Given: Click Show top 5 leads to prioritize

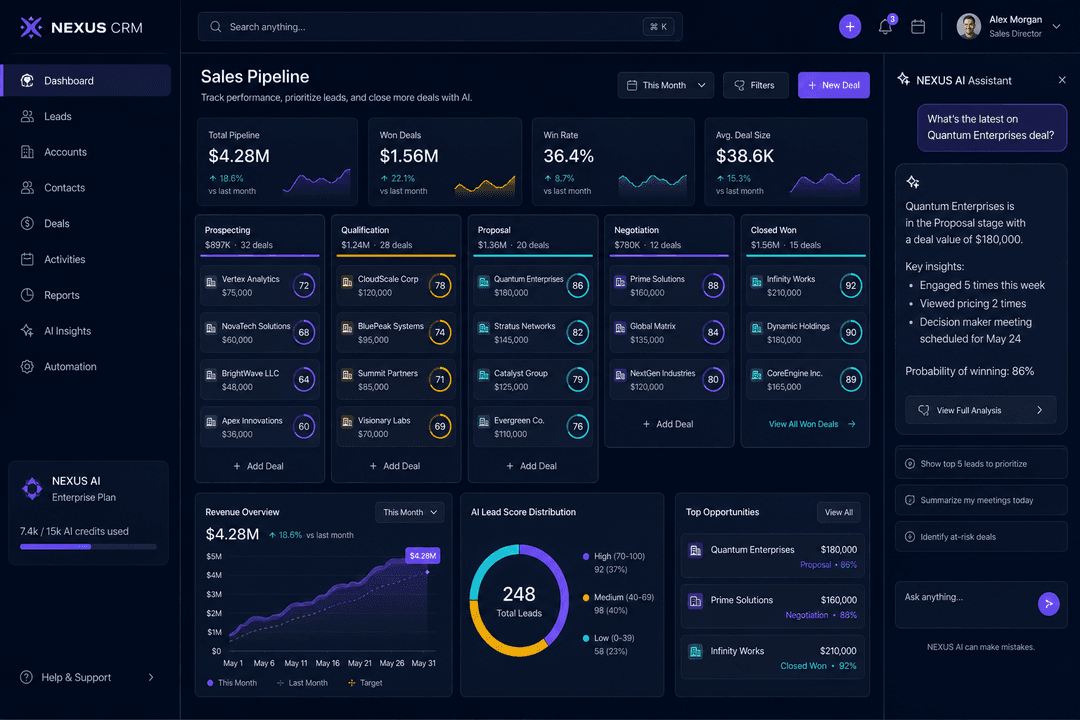Looking at the screenshot, I should 981,464.
